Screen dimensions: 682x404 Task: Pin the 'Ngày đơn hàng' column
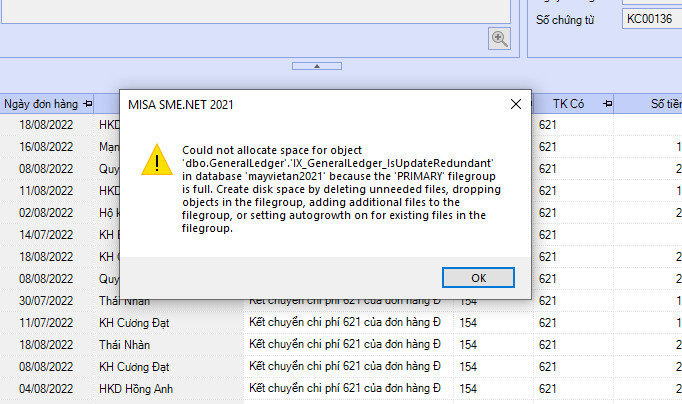tap(88, 104)
